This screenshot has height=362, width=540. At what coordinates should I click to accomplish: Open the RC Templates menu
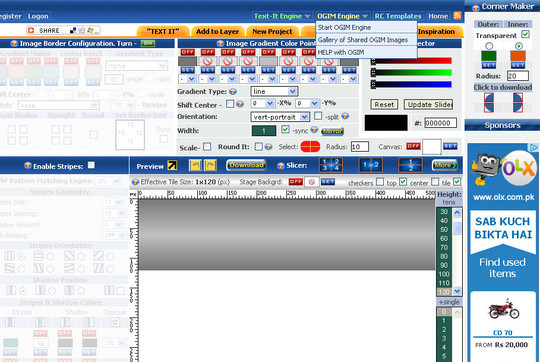tap(398, 16)
